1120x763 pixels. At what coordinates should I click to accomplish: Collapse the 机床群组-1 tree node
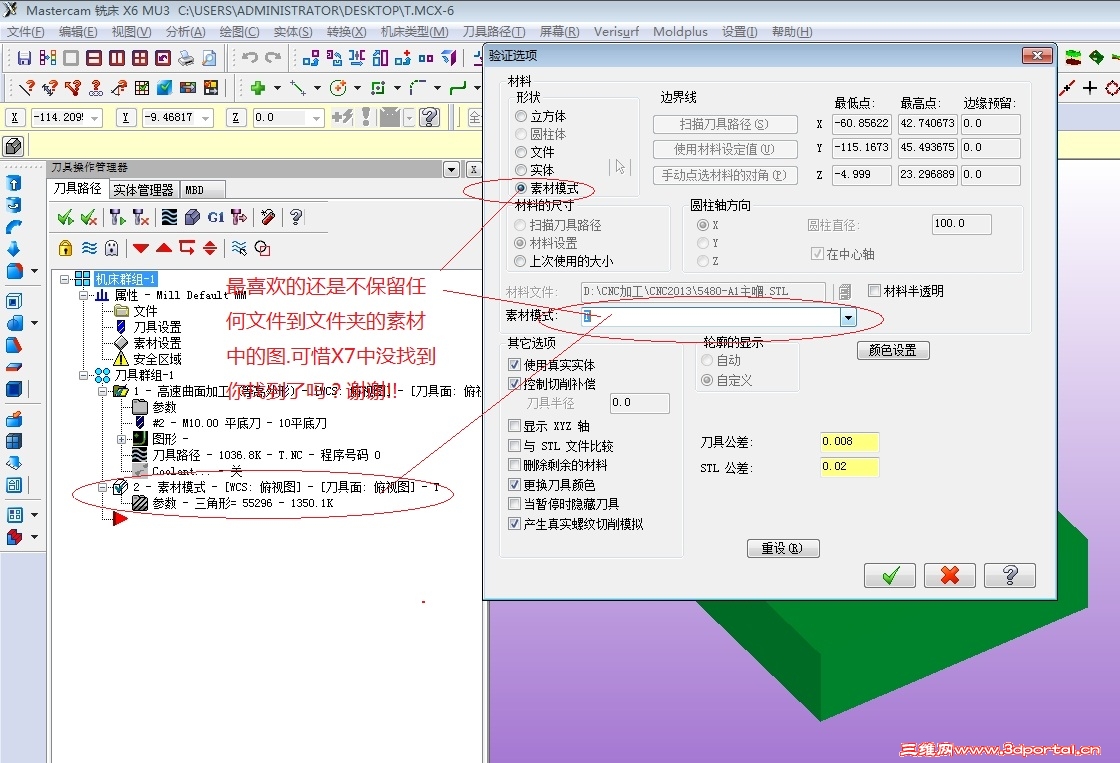pyautogui.click(x=64, y=279)
